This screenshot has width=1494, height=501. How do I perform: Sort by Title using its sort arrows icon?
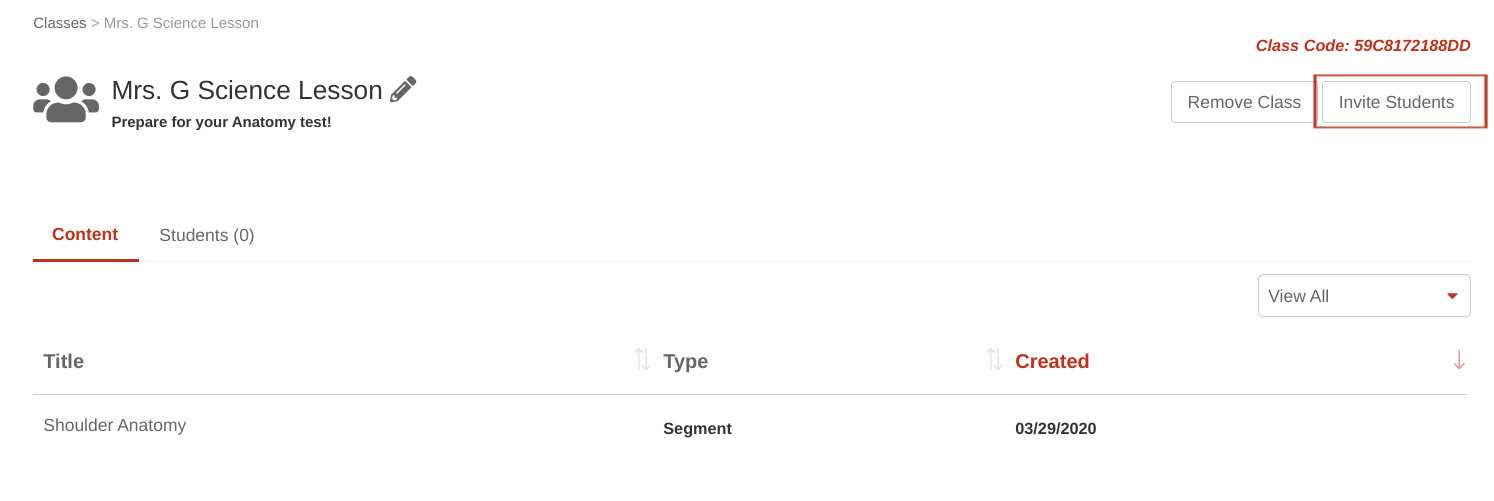coord(642,360)
